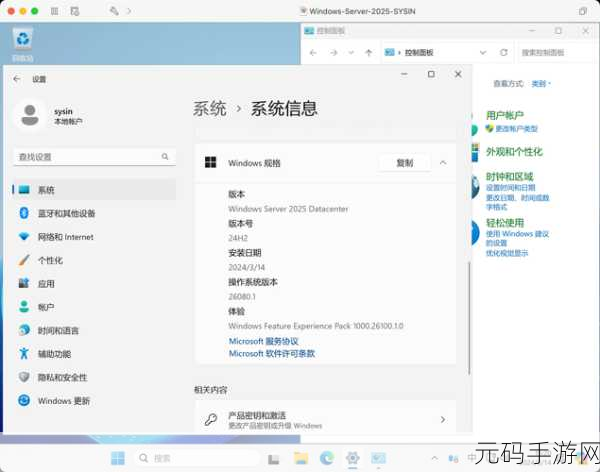Click the 24H2 version value
This screenshot has width=600, height=472.
[238, 238]
